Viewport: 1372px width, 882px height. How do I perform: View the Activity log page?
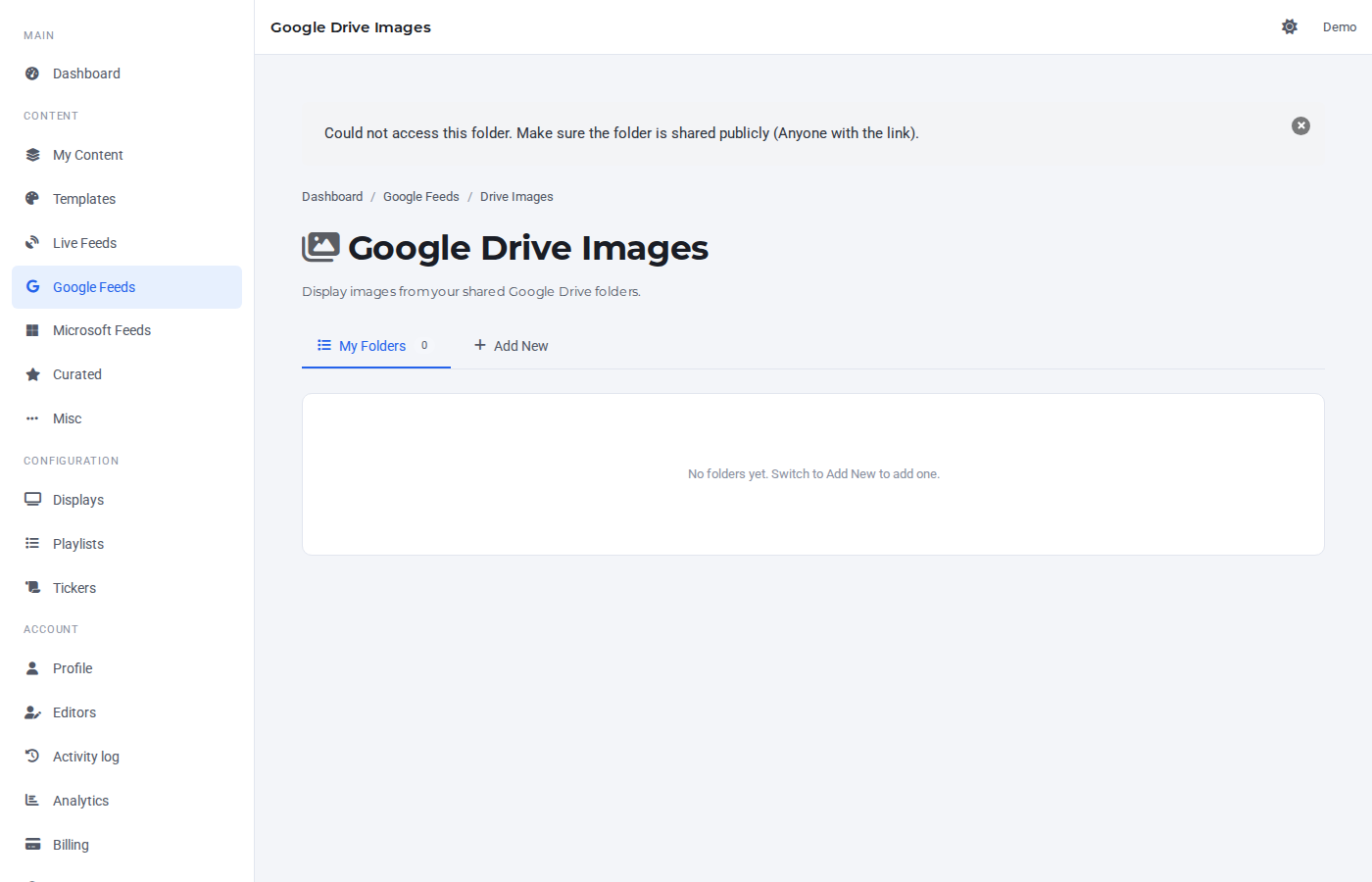point(126,757)
